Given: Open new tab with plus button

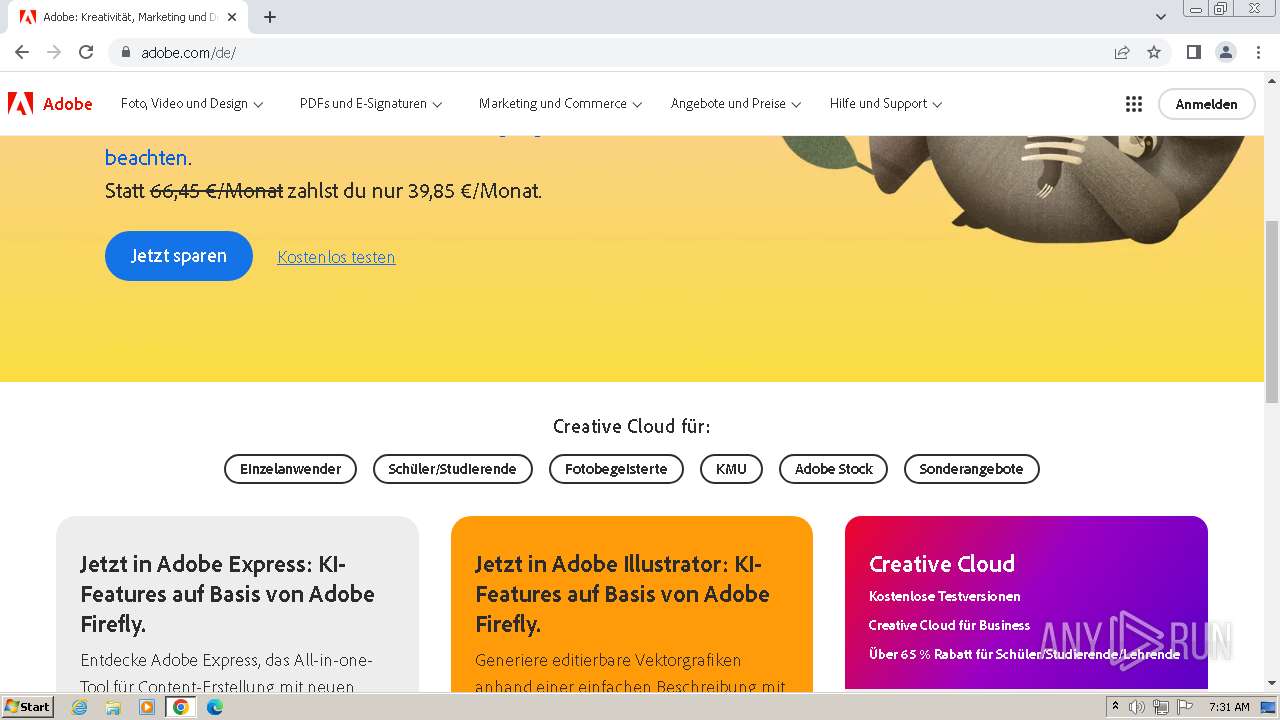Looking at the screenshot, I should tap(270, 17).
